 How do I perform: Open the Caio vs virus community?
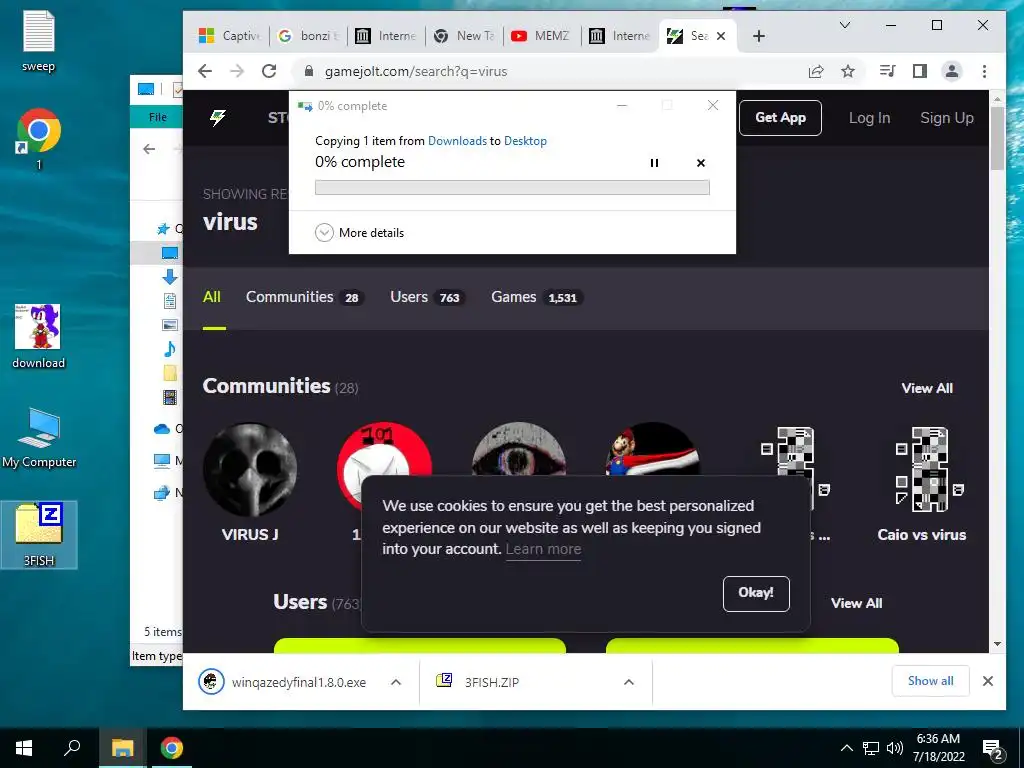[x=921, y=482]
